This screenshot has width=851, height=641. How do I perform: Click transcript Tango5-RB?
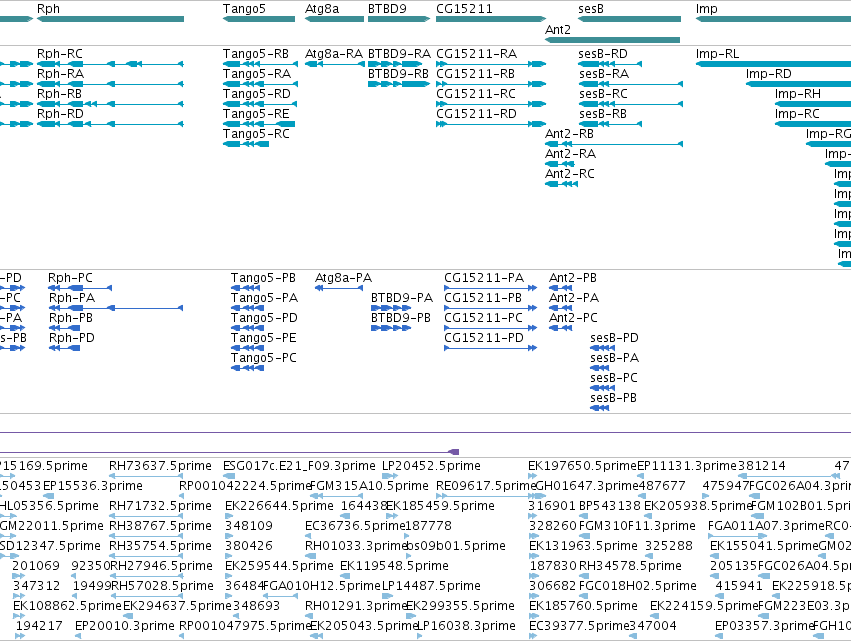(260, 64)
